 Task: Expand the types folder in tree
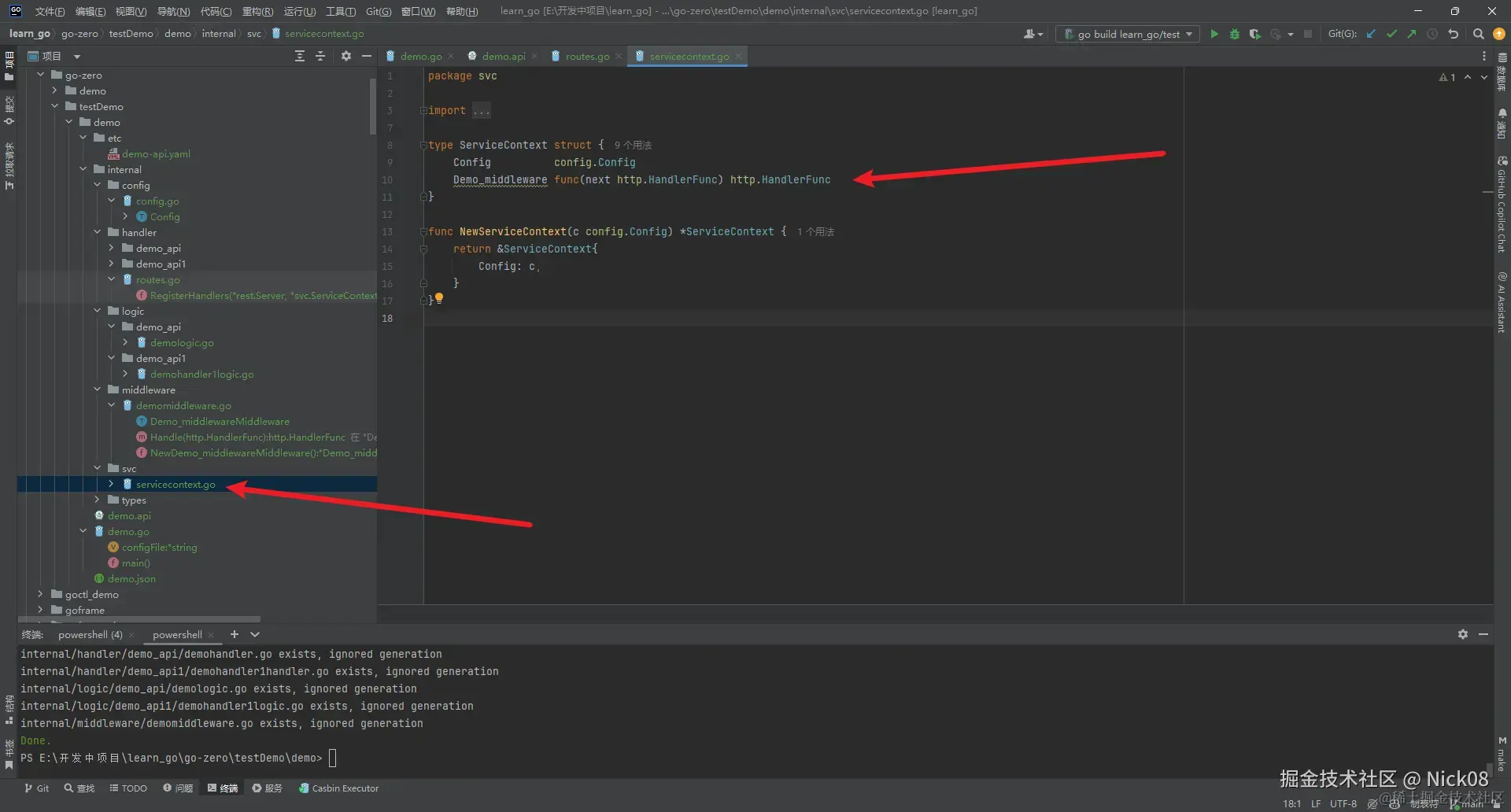pyautogui.click(x=98, y=500)
